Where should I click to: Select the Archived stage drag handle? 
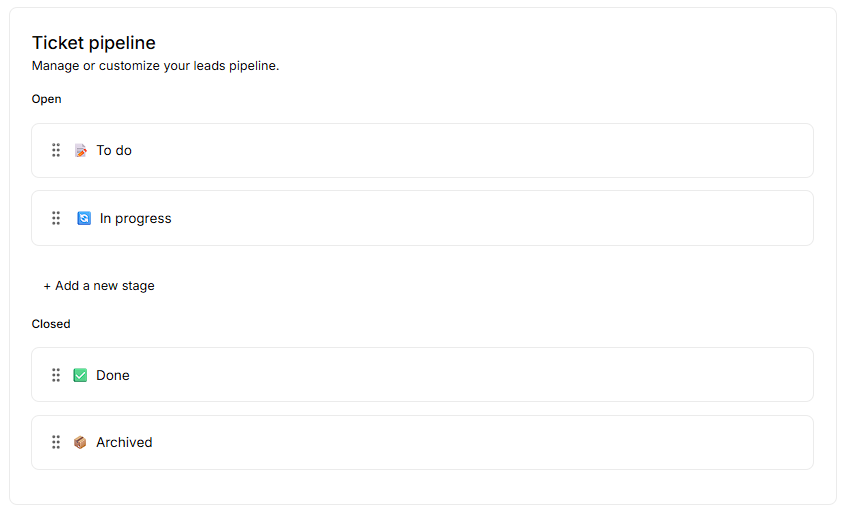click(x=56, y=442)
